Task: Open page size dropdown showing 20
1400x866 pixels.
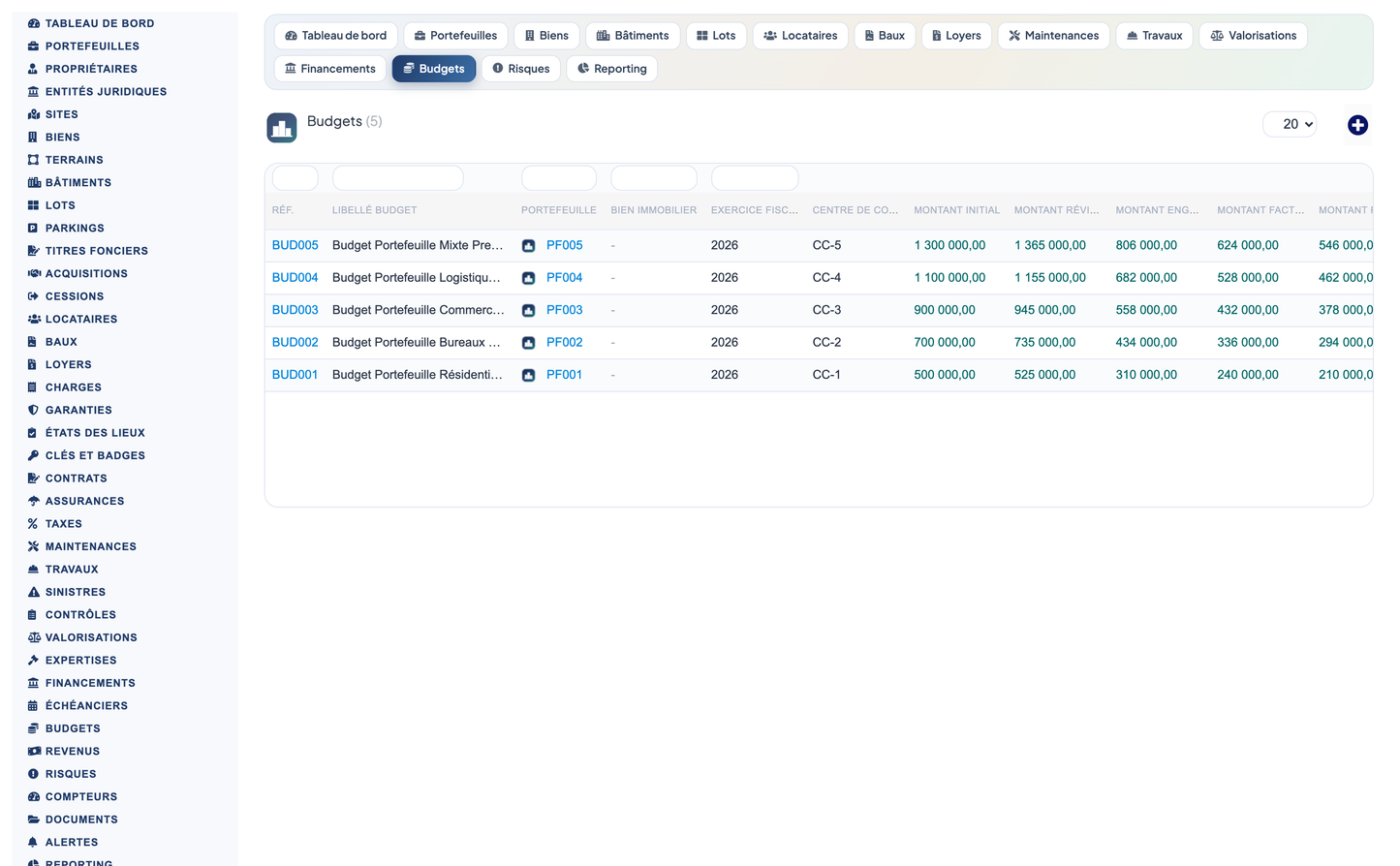Action: [x=1290, y=124]
